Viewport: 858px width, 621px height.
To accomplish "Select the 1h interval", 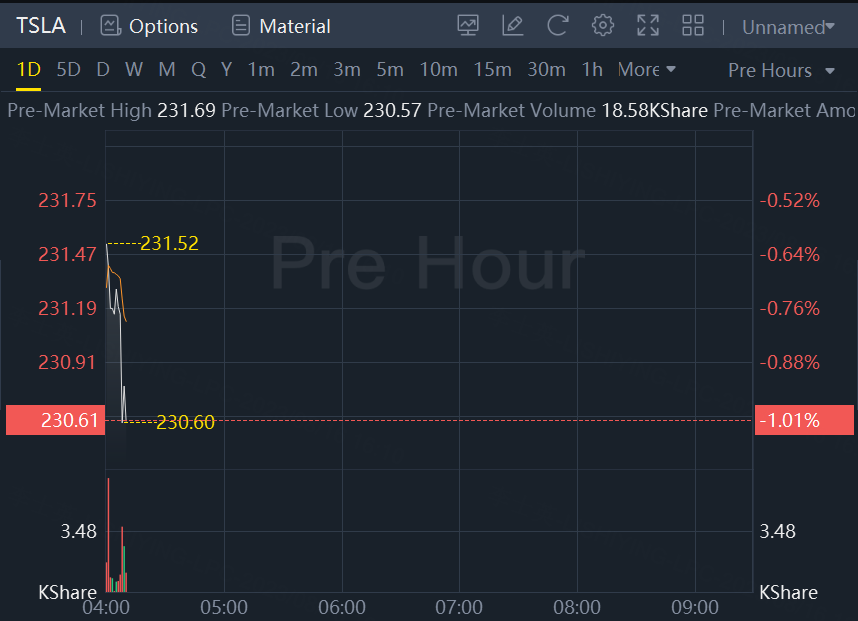I will click(x=592, y=70).
